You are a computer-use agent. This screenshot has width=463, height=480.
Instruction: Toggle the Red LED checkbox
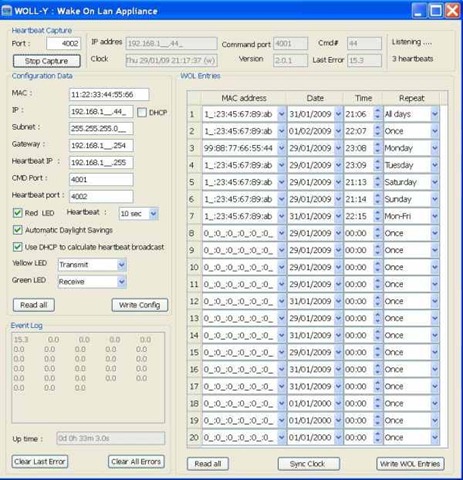[17, 213]
